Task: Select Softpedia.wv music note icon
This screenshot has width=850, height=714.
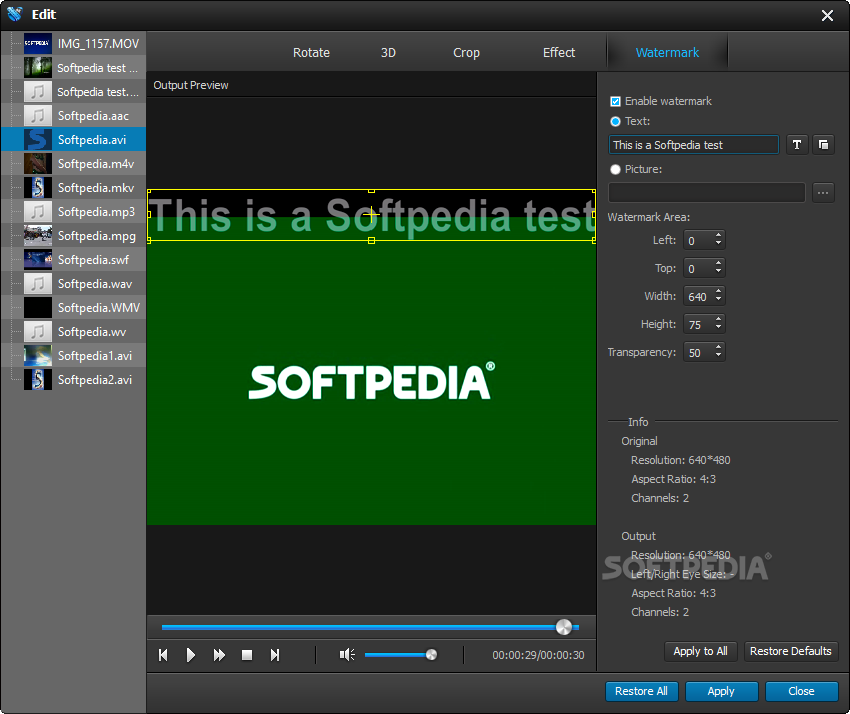Action: click(x=38, y=332)
